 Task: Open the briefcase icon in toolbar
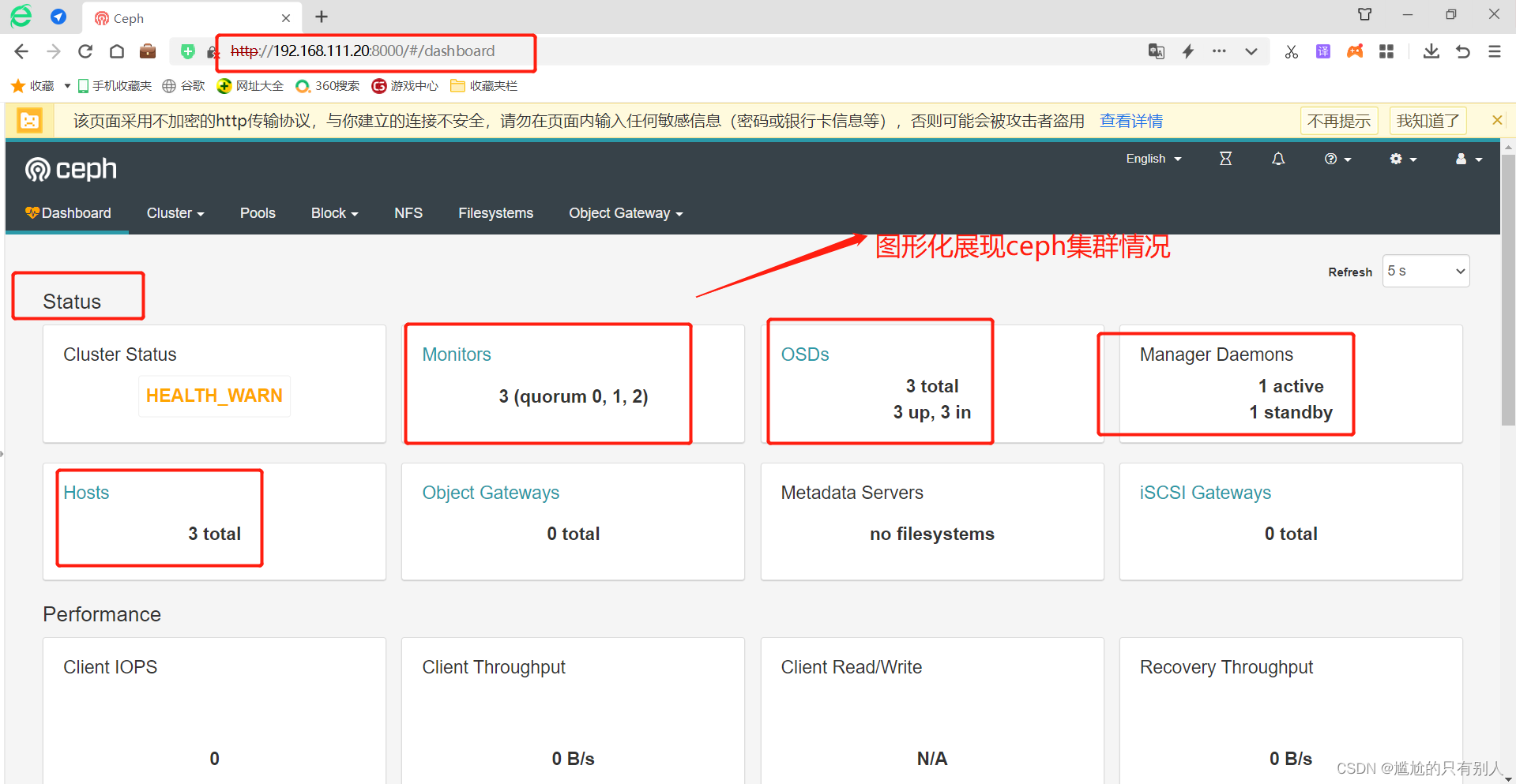pyautogui.click(x=148, y=51)
